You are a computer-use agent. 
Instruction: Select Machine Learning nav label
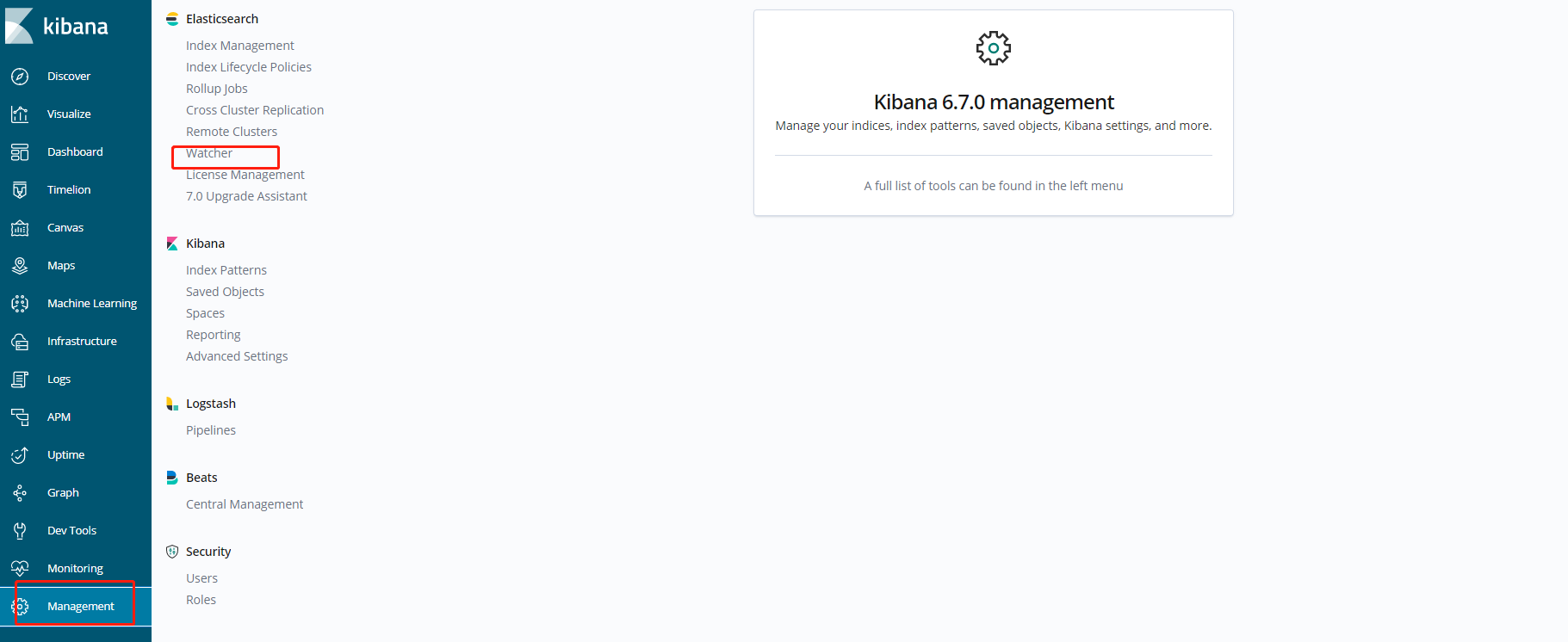coord(92,304)
